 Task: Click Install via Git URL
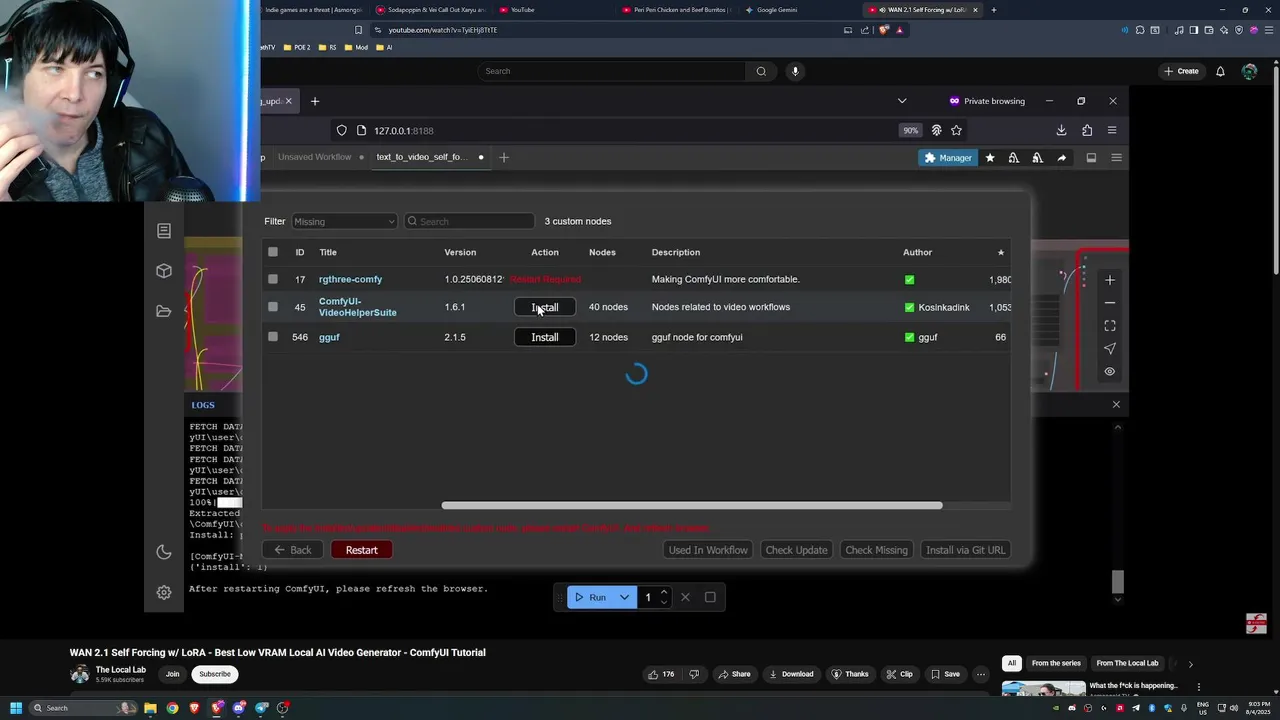pos(965,550)
